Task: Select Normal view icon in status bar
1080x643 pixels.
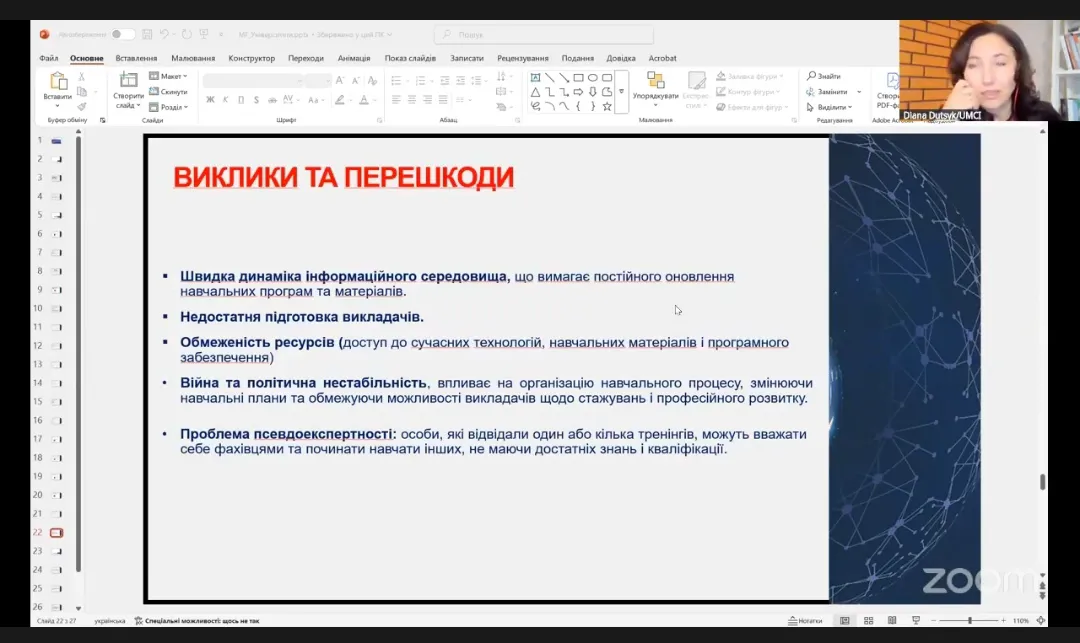Action: click(844, 620)
